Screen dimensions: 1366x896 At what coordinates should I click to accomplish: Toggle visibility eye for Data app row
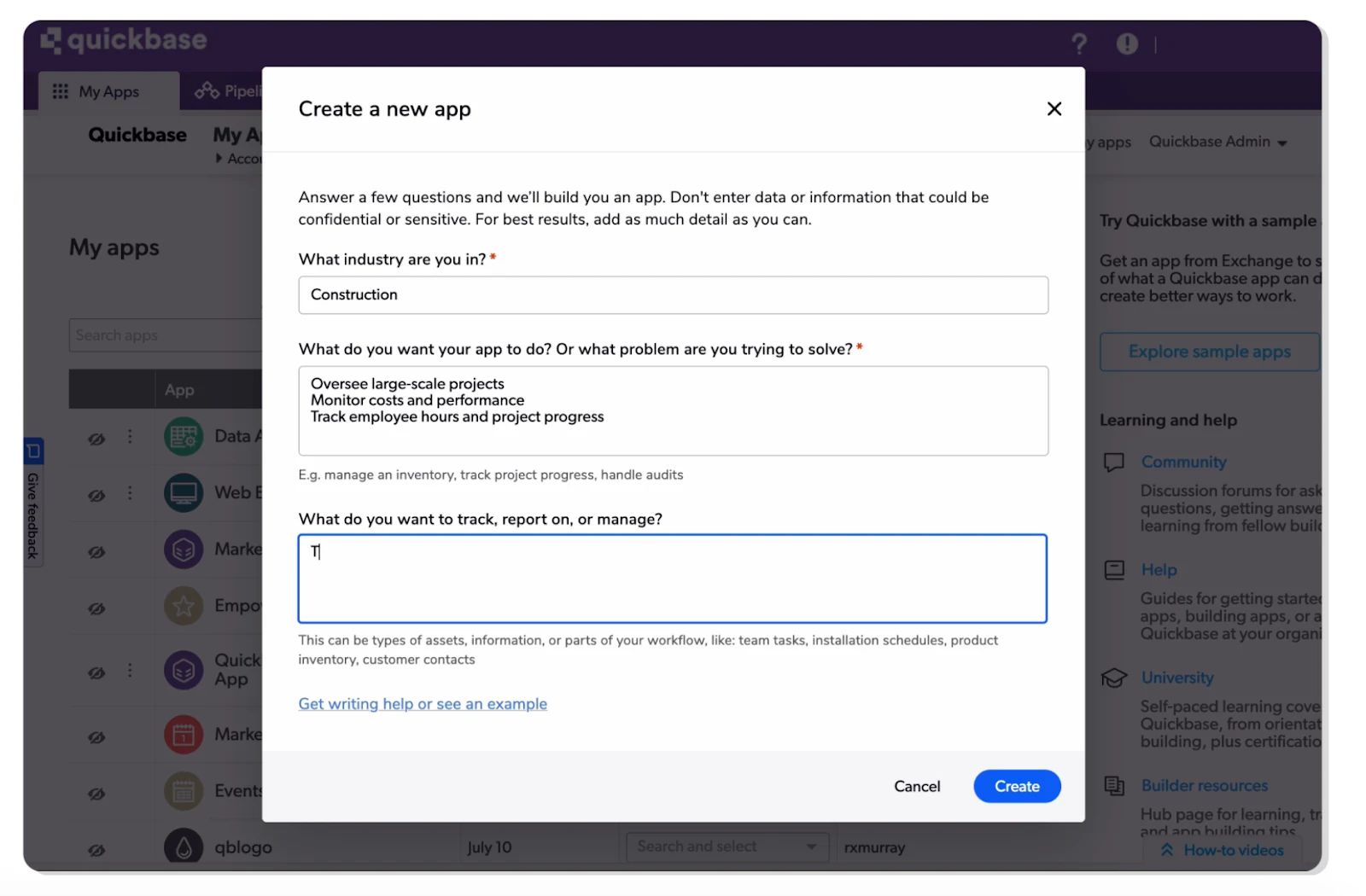(x=96, y=439)
